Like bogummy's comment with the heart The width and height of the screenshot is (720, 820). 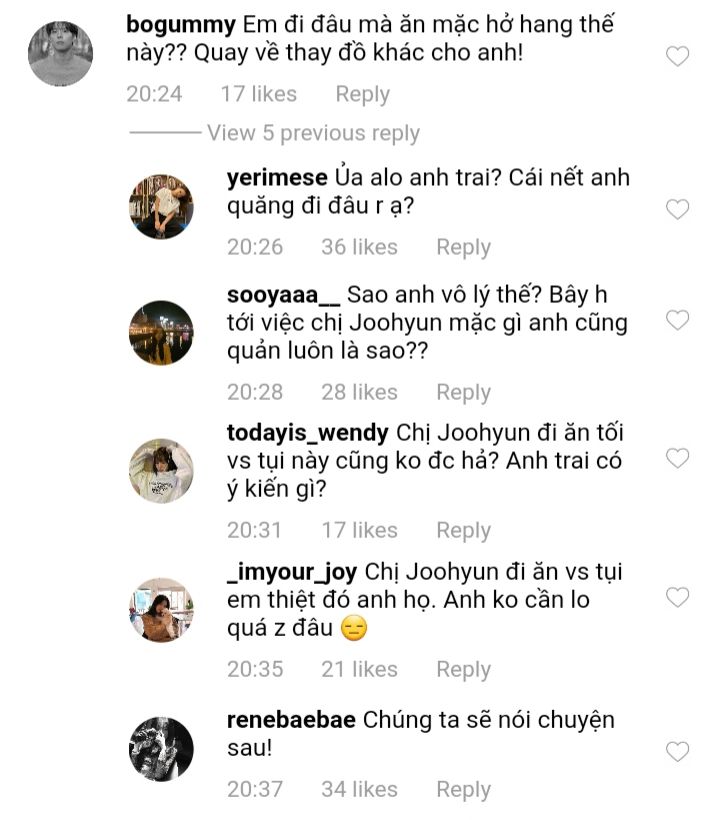click(x=677, y=57)
